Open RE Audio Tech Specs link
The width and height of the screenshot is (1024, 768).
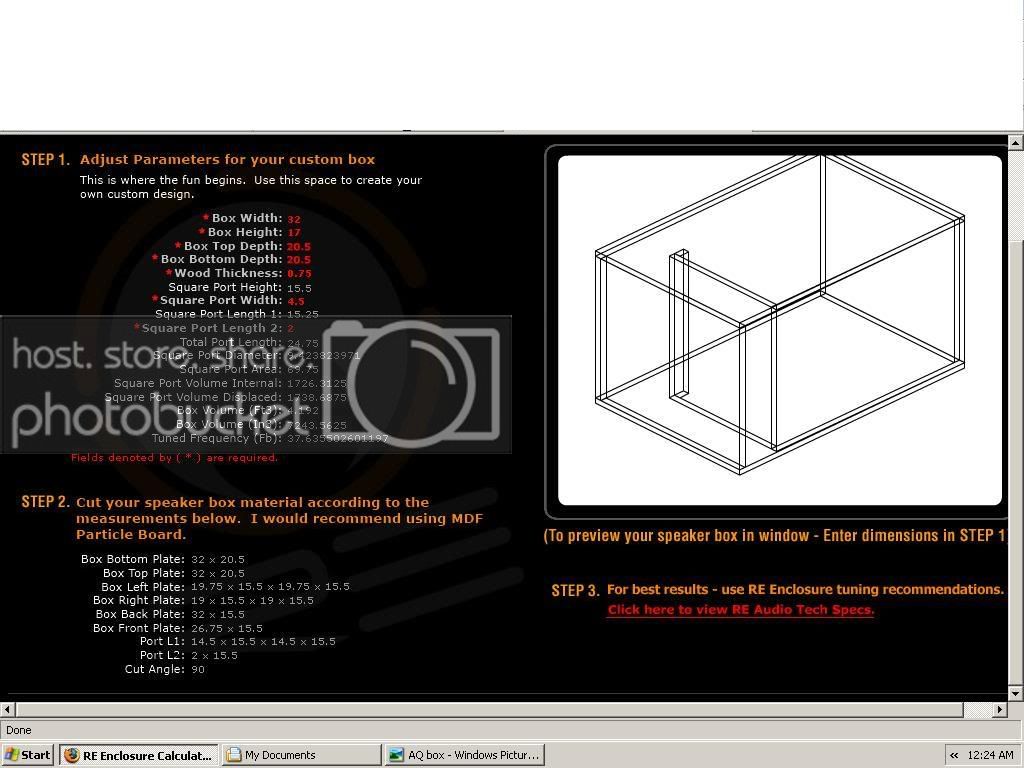click(741, 610)
